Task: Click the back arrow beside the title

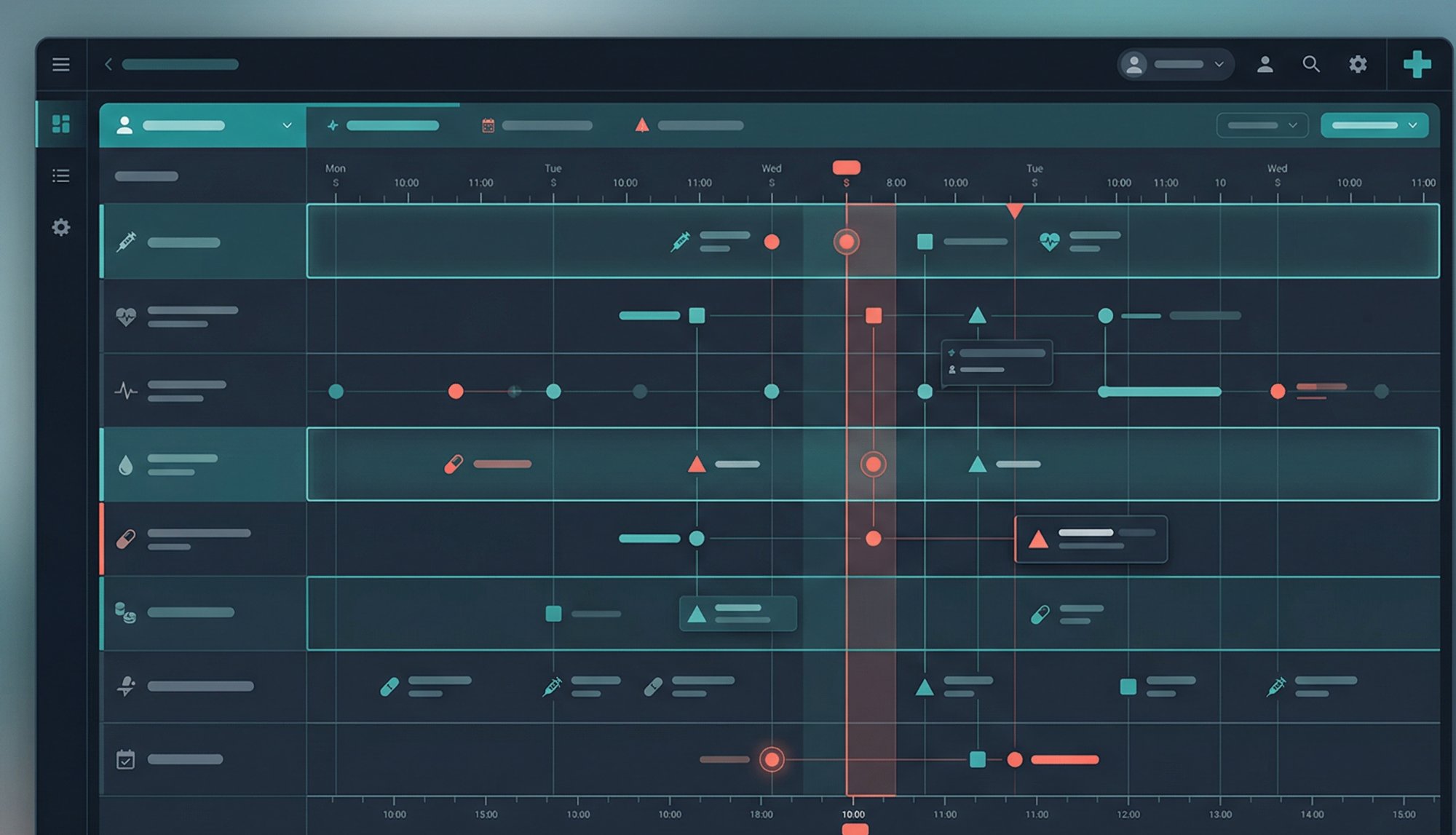Action: pyautogui.click(x=108, y=64)
